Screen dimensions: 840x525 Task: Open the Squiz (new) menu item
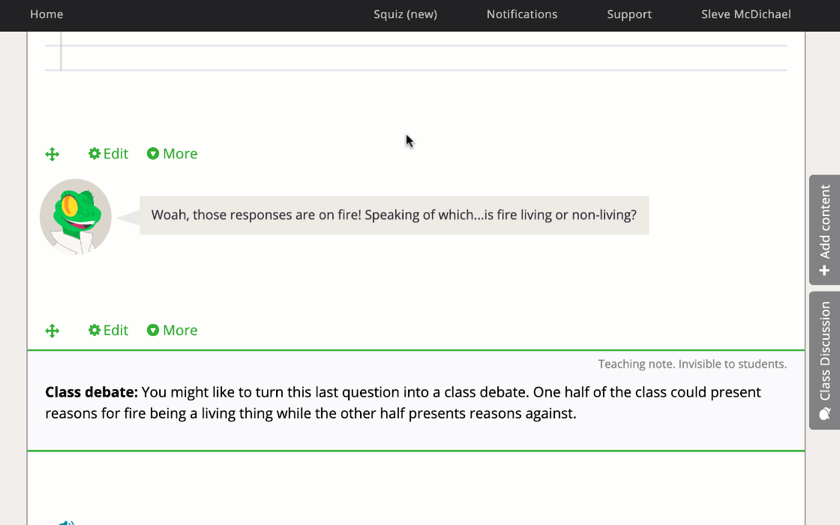pos(405,14)
